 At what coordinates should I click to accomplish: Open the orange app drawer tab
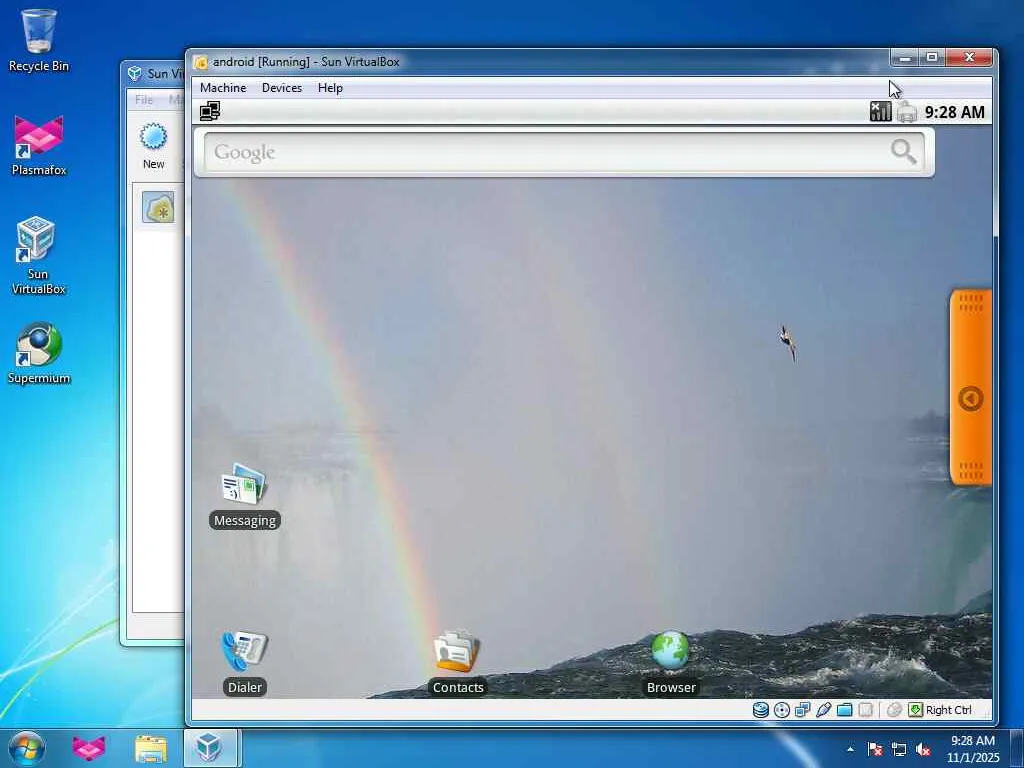(970, 387)
